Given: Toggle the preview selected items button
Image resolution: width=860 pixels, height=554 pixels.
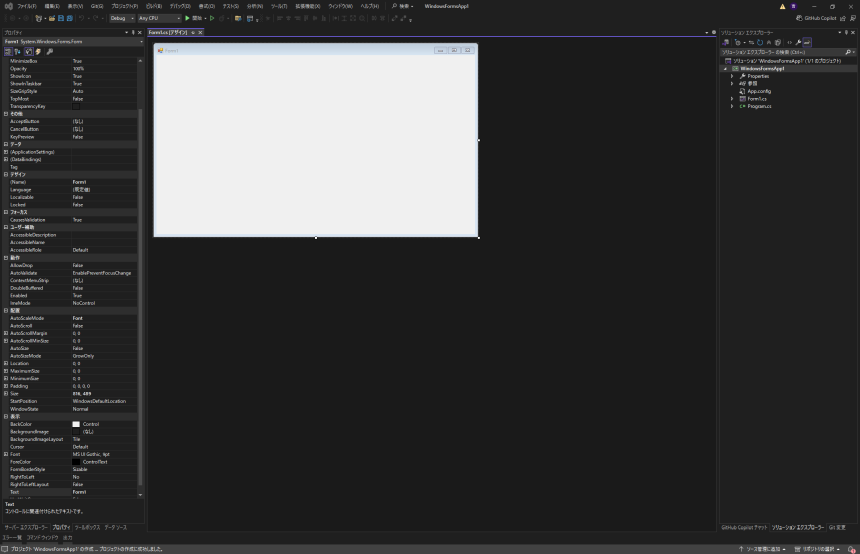Looking at the screenshot, I should pyautogui.click(x=807, y=42).
